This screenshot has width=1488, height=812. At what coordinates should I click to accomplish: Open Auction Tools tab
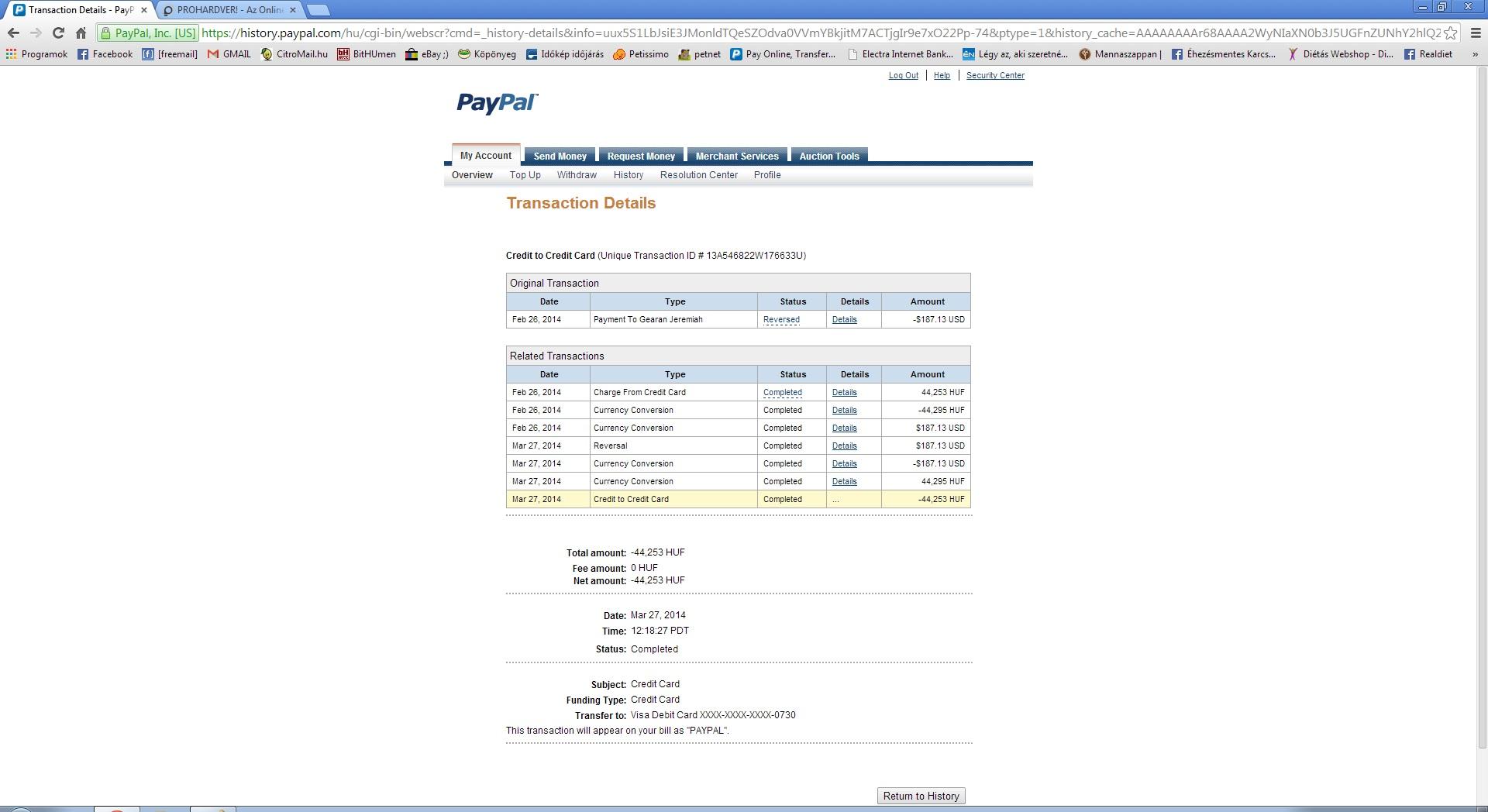tap(829, 156)
